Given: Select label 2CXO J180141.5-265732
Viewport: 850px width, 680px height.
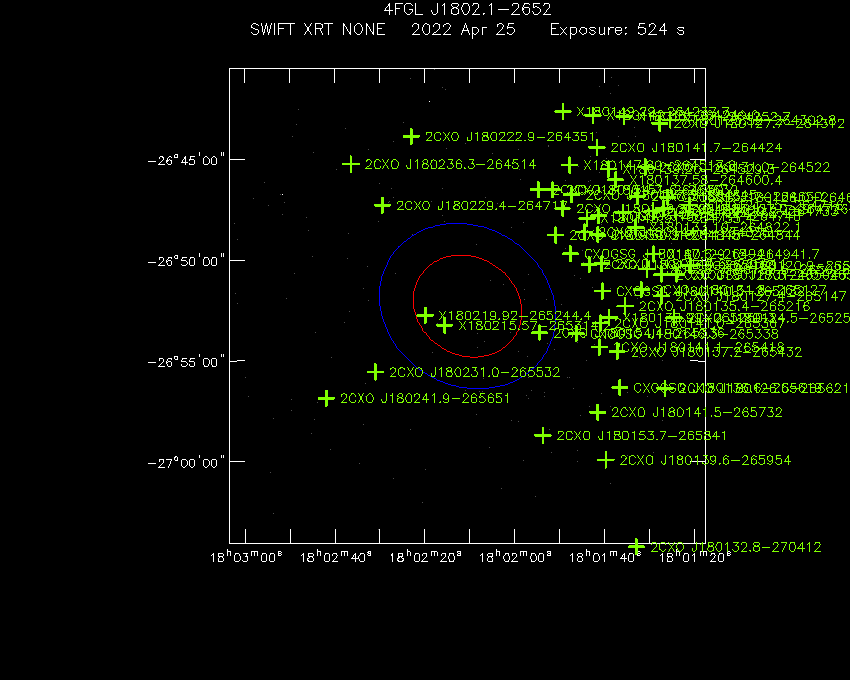Looking at the screenshot, I should 697,413.
